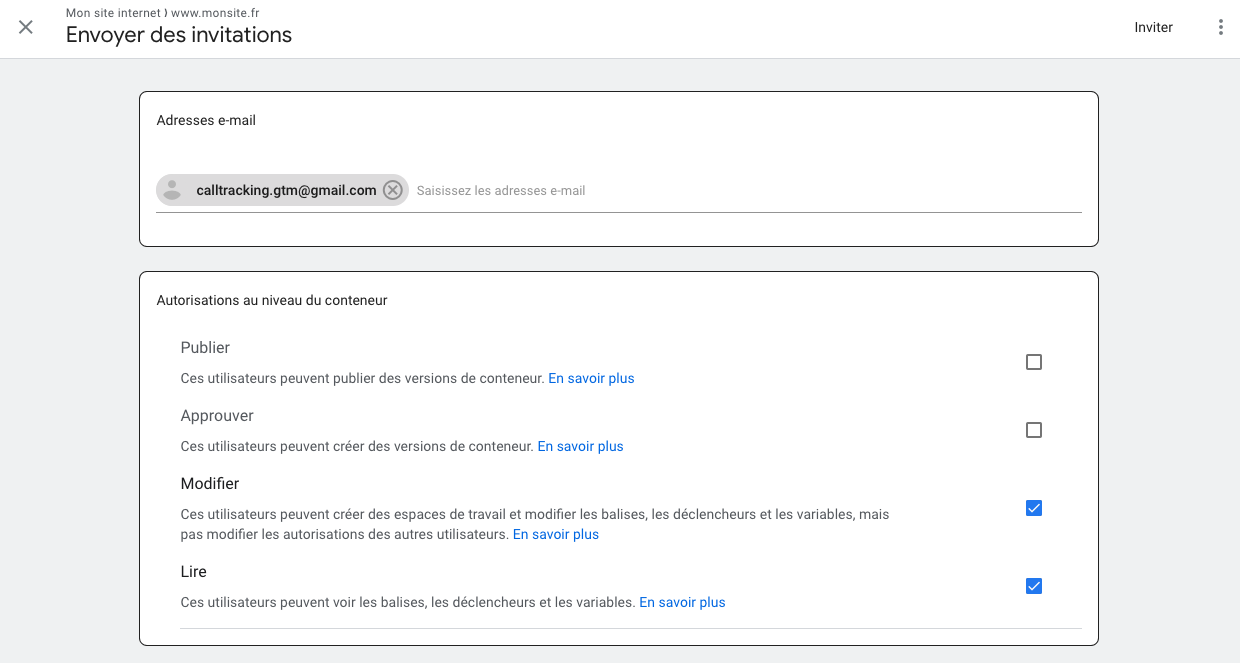Uncheck the Modifier permission checkbox
Screen dimensions: 1240x663
tap(1034, 508)
